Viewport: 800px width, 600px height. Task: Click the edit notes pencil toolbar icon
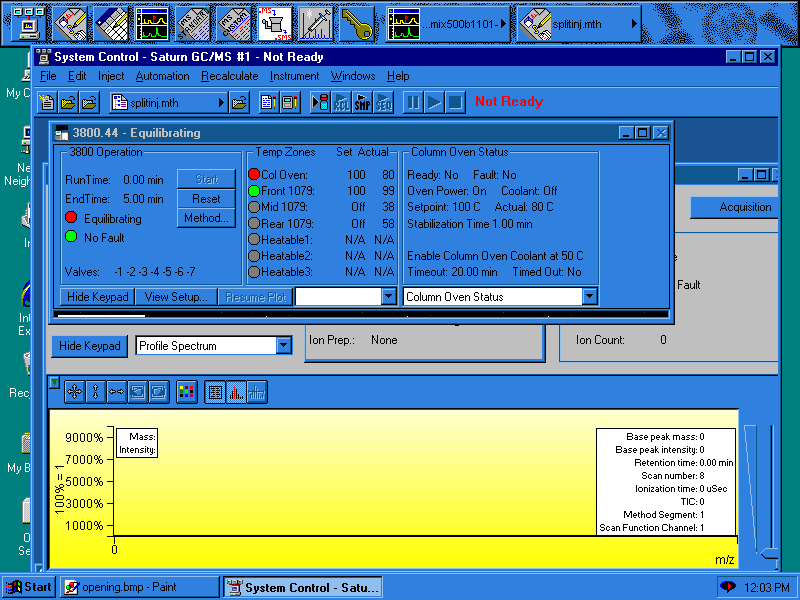[x=268, y=103]
